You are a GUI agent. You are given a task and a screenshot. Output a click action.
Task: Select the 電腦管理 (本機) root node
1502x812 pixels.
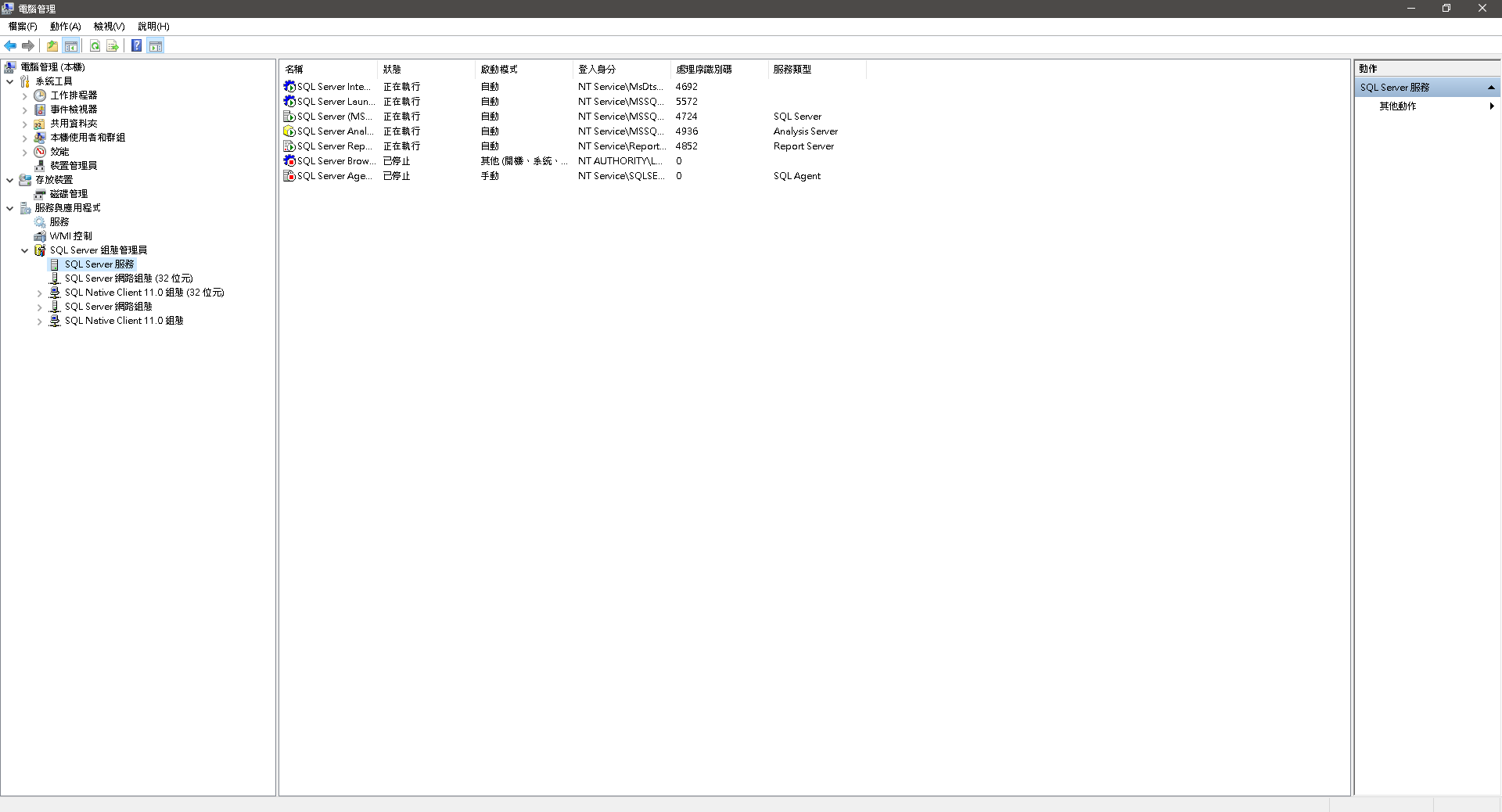[x=52, y=67]
